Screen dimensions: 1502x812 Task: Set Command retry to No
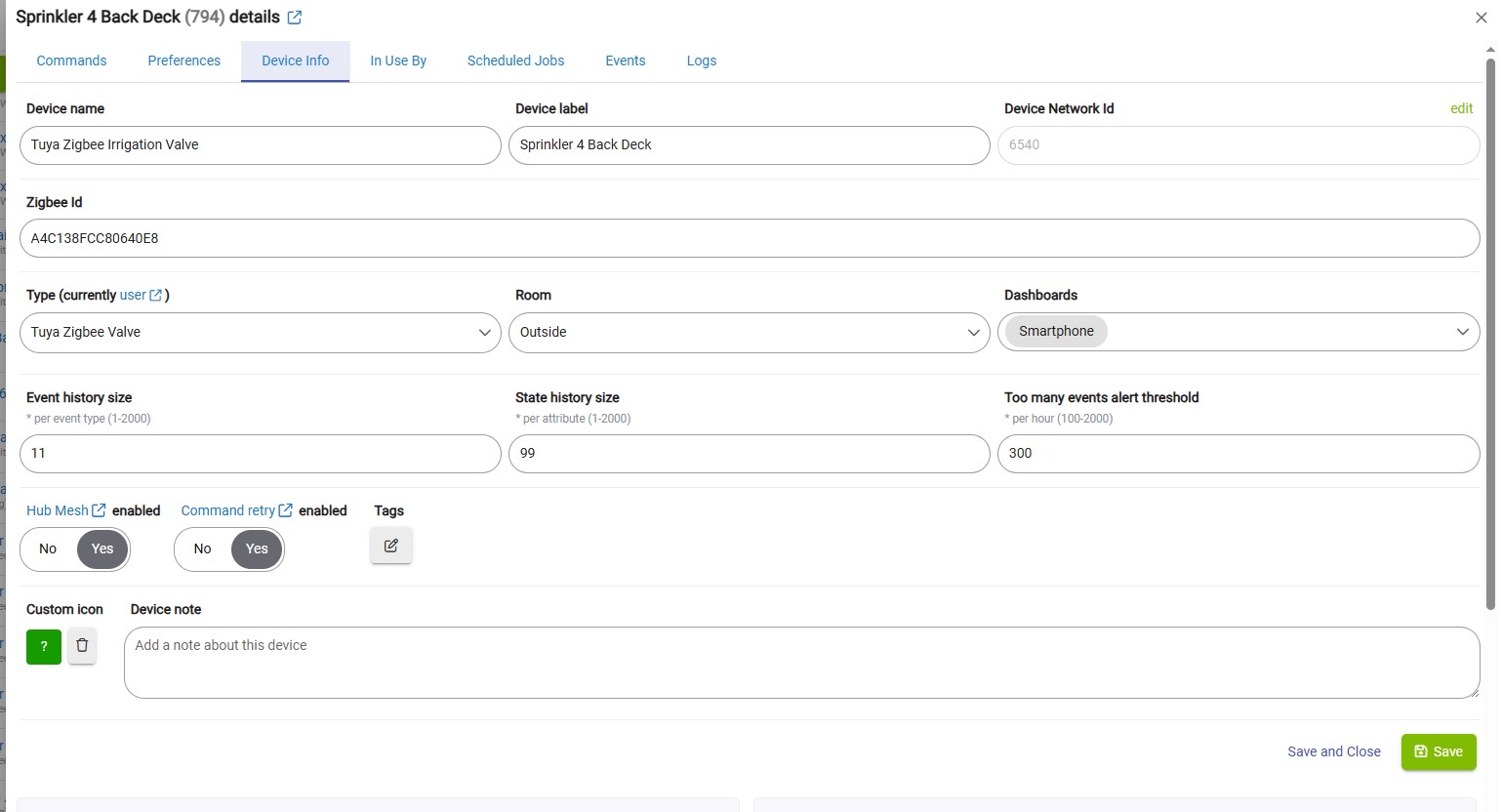202,549
